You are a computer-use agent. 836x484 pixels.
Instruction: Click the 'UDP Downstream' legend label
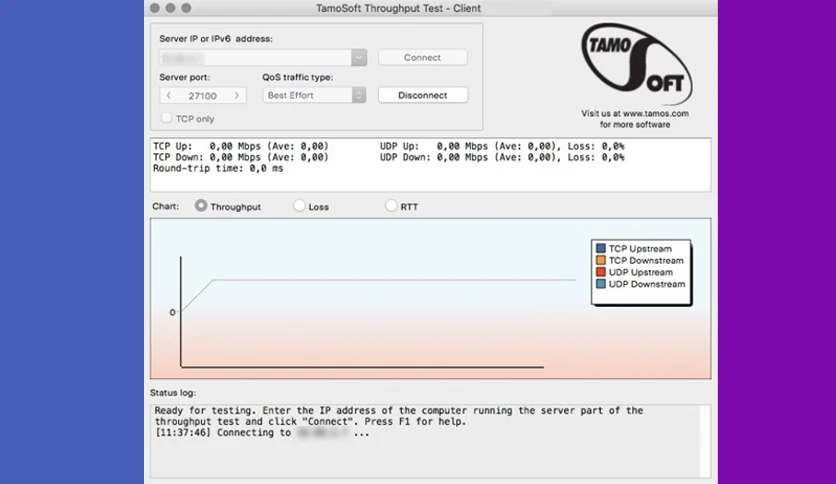click(647, 284)
